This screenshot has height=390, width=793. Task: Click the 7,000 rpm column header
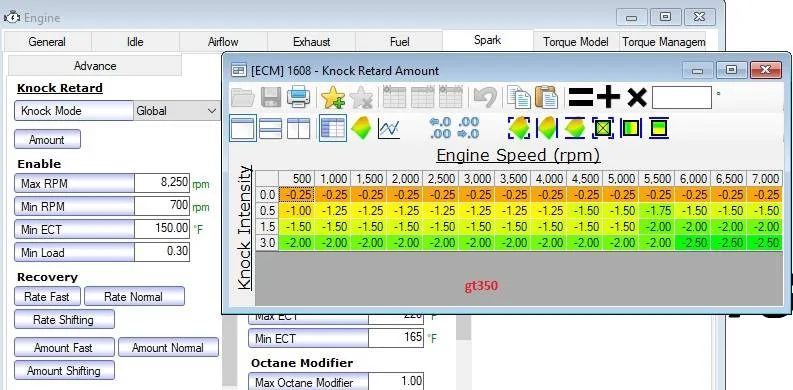click(764, 179)
